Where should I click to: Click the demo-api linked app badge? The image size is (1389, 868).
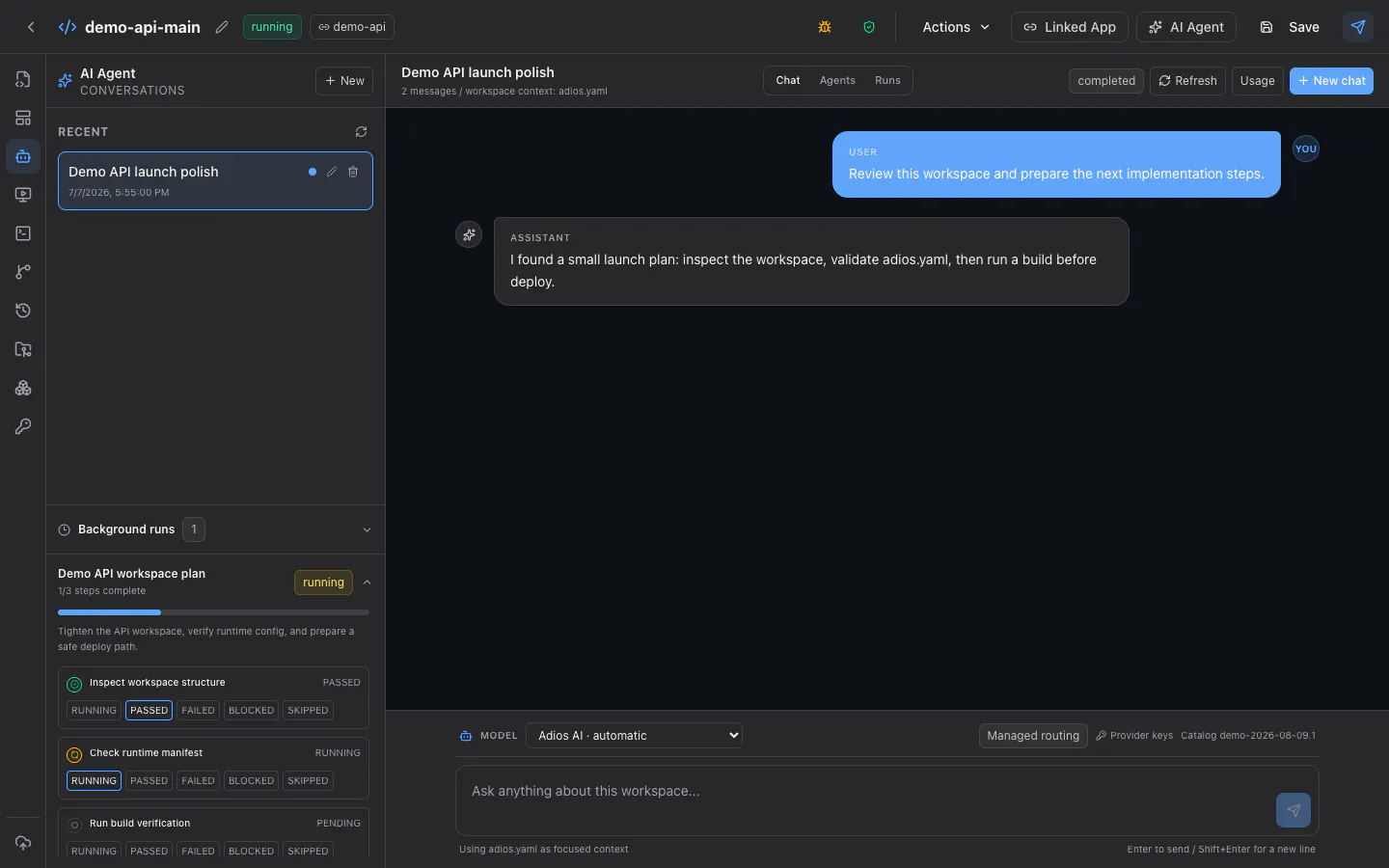coord(352,27)
